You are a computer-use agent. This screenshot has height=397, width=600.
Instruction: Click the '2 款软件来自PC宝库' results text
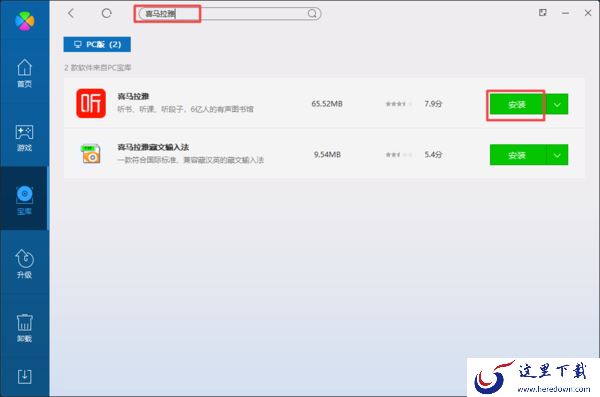(x=98, y=68)
